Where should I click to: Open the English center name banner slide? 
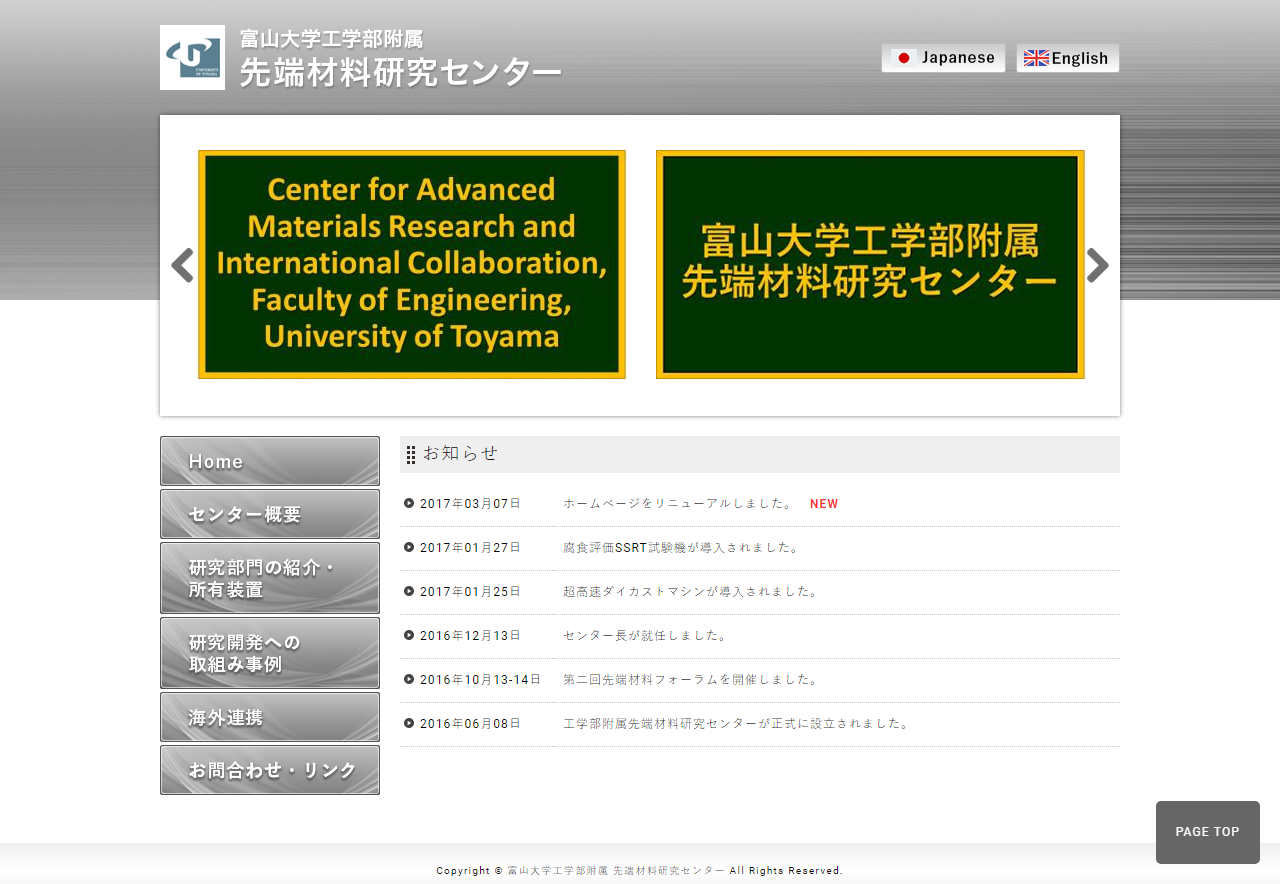pyautogui.click(x=412, y=264)
